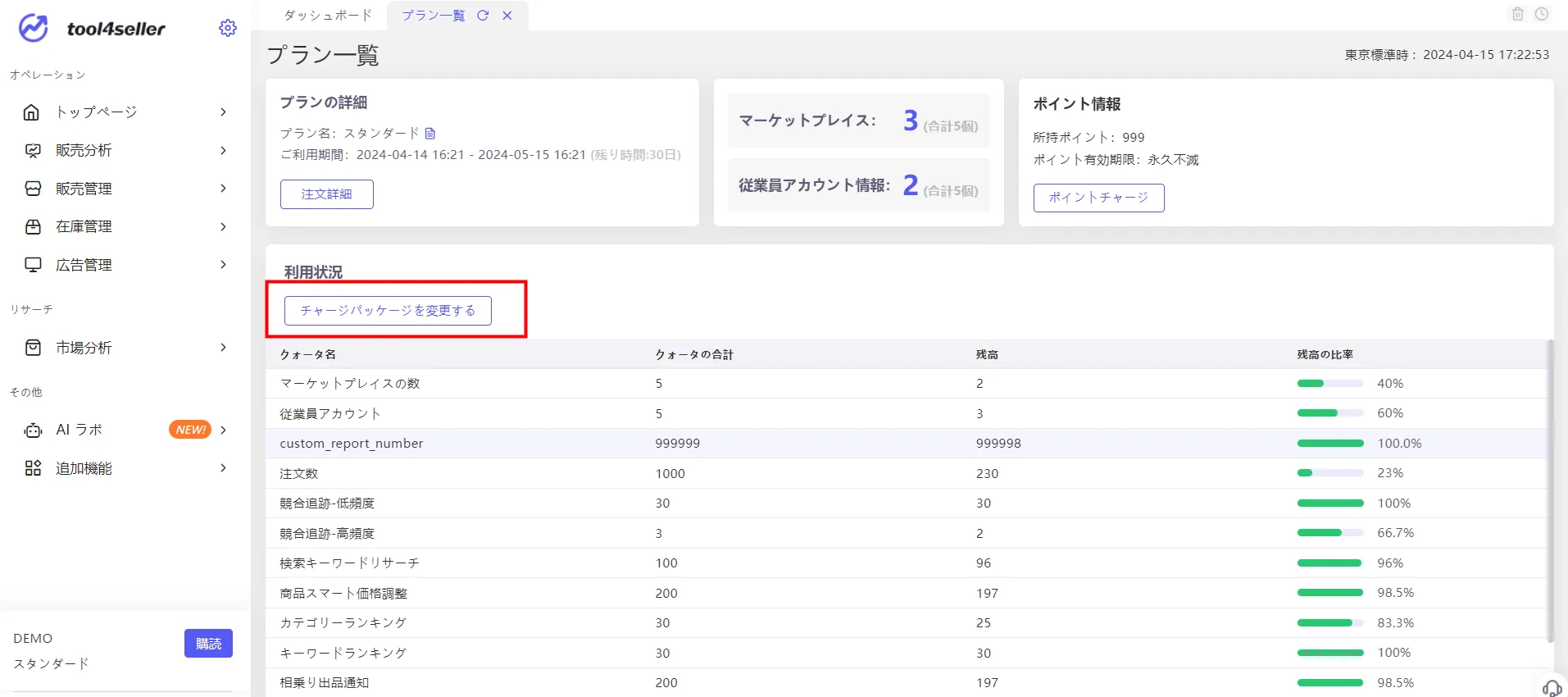Click the 83.3% ratio value
Image resolution: width=1568 pixels, height=697 pixels.
point(1396,623)
